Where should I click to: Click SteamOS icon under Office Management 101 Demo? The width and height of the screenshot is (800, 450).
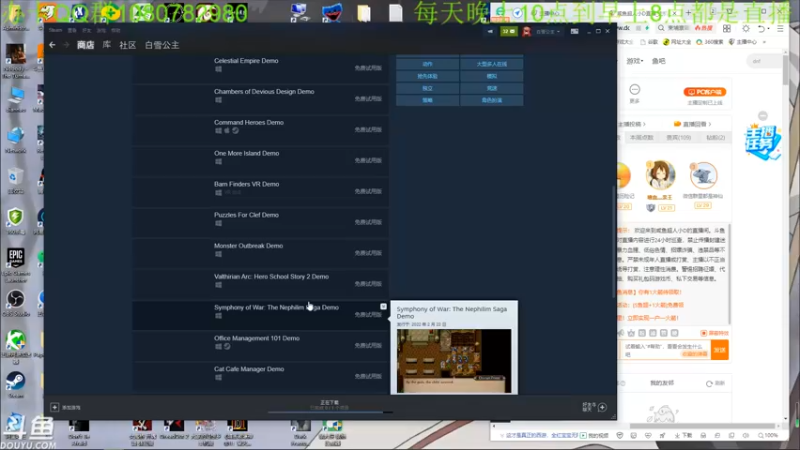pyautogui.click(x=227, y=346)
